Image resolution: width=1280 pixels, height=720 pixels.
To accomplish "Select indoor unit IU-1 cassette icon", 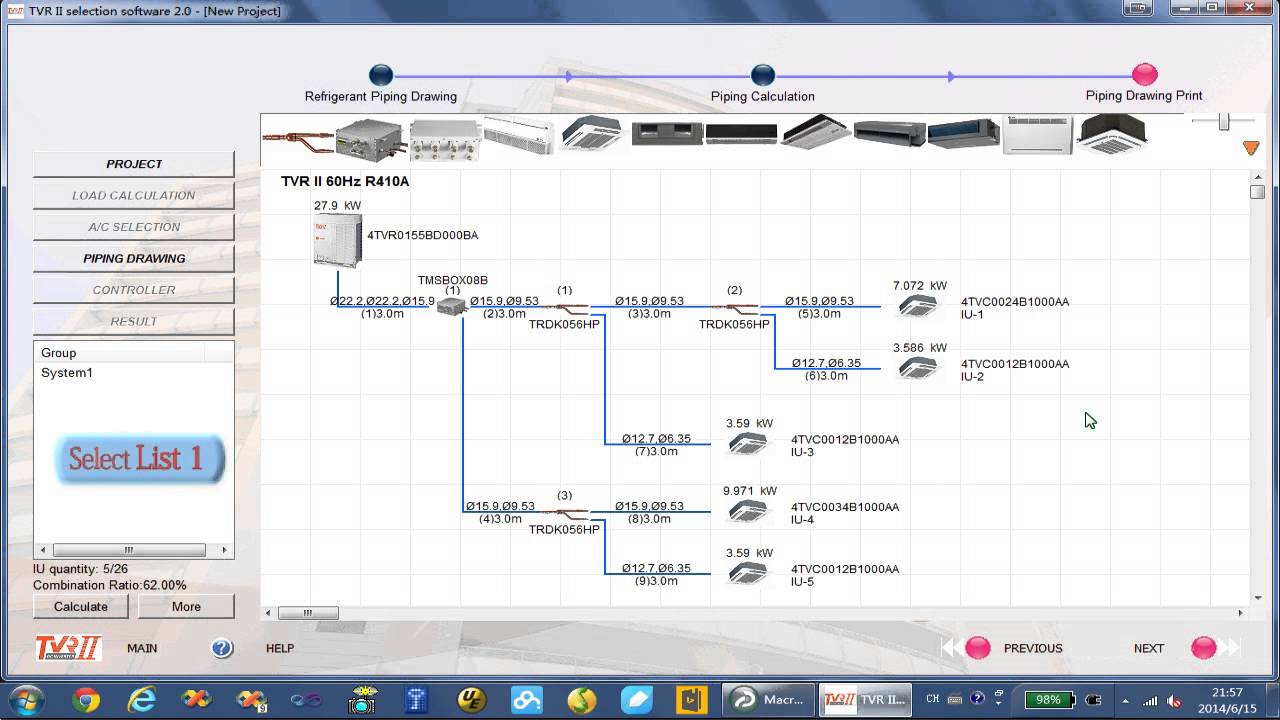I will [x=917, y=306].
